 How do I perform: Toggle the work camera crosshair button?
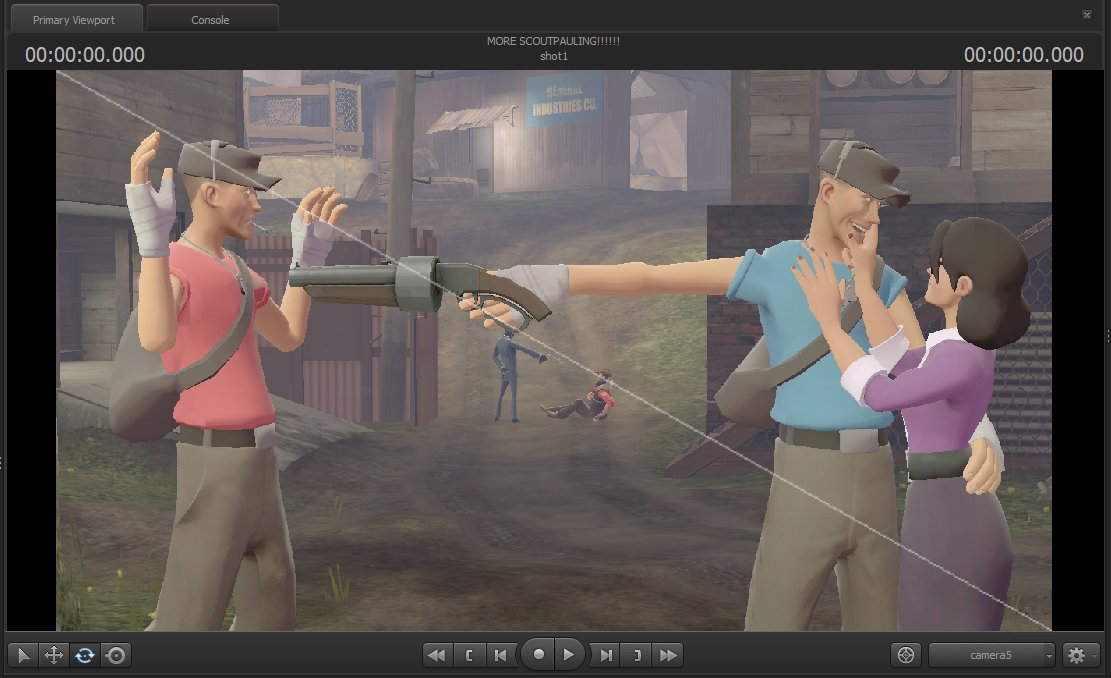(906, 655)
